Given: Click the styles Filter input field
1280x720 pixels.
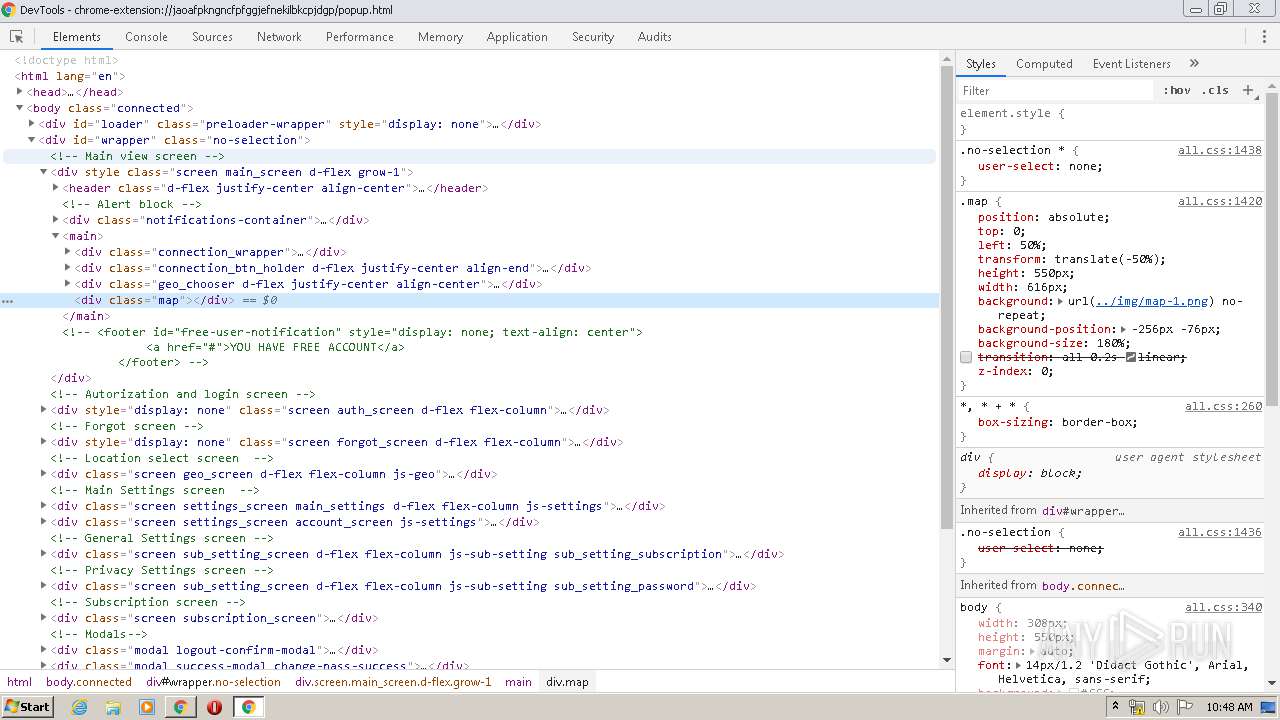Looking at the screenshot, I should pos(1056,90).
